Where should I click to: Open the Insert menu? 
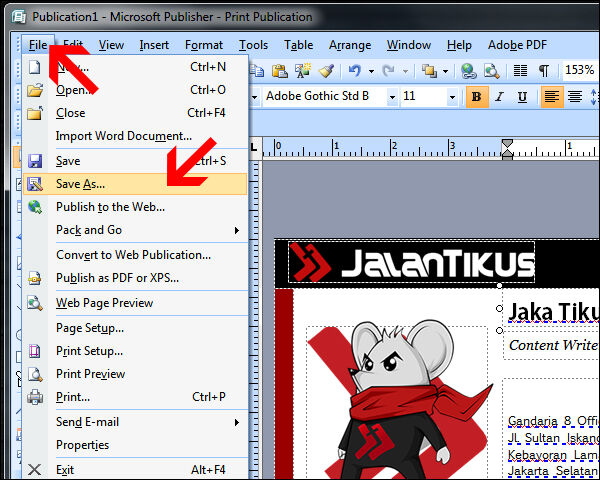pyautogui.click(x=154, y=45)
